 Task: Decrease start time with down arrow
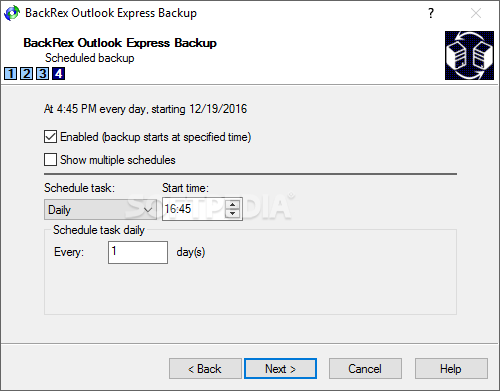[233, 213]
